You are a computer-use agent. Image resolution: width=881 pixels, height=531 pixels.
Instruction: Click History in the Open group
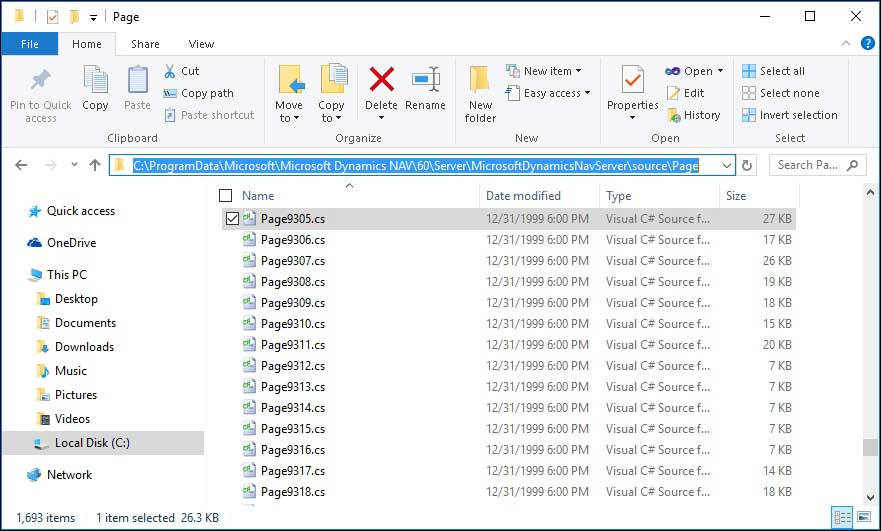[693, 115]
